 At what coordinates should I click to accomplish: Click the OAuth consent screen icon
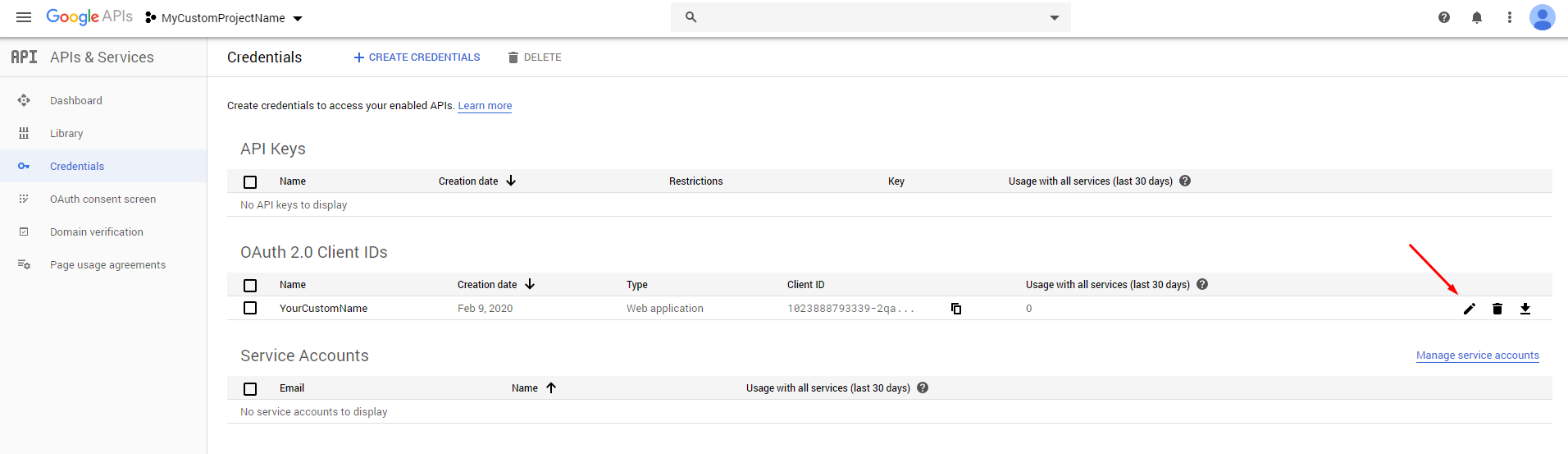pyautogui.click(x=24, y=199)
